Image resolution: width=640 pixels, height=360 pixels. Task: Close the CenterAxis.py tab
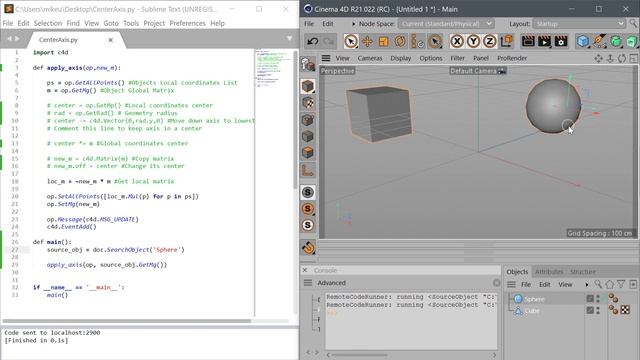pyautogui.click(x=111, y=40)
